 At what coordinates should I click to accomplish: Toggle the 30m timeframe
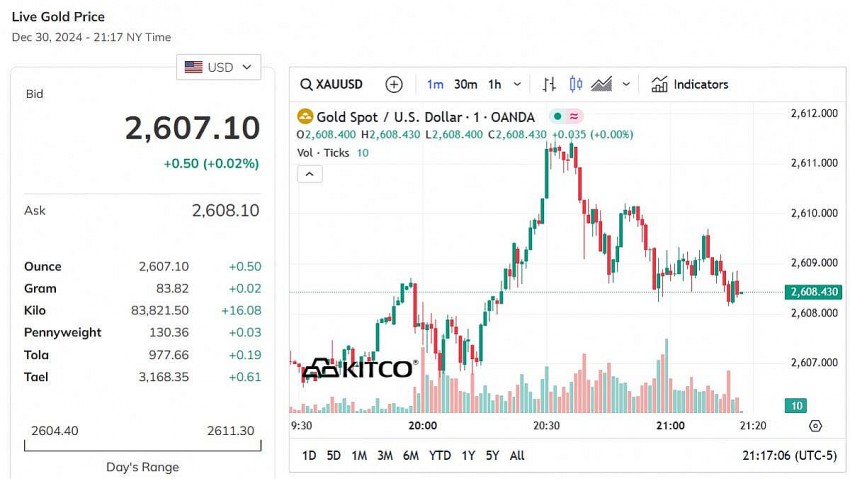(465, 85)
